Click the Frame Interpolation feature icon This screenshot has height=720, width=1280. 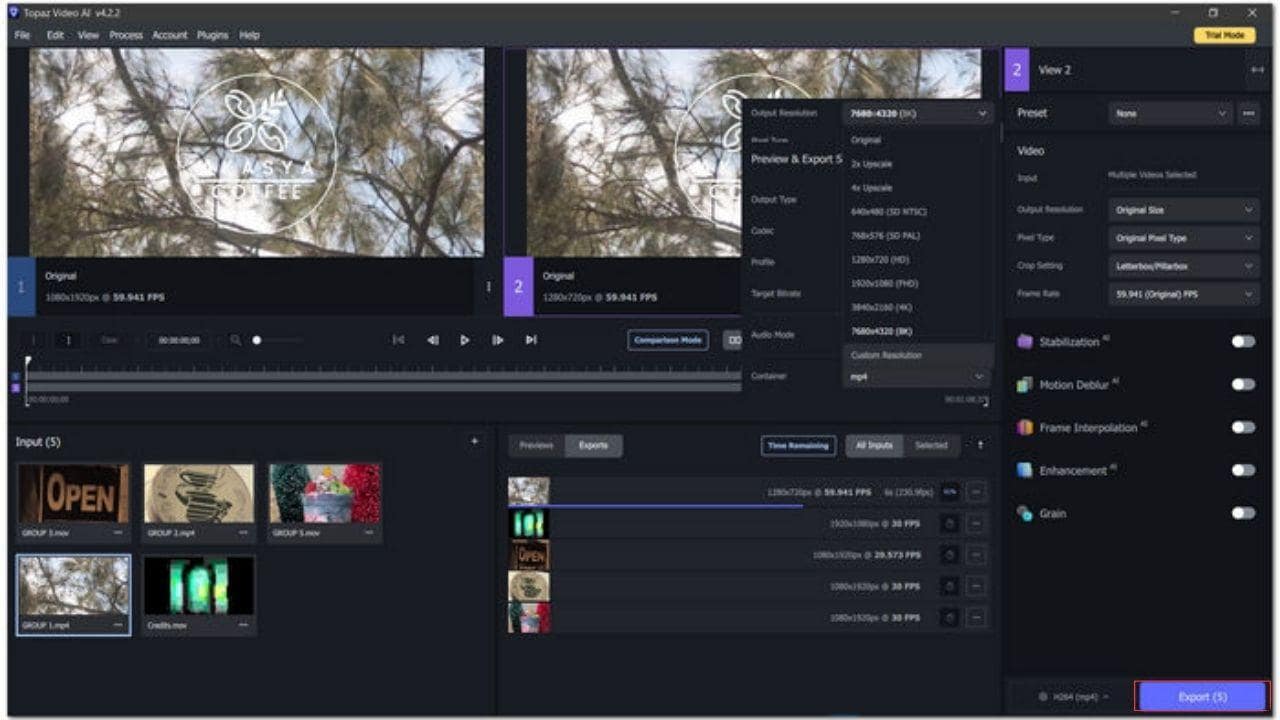(x=1024, y=428)
